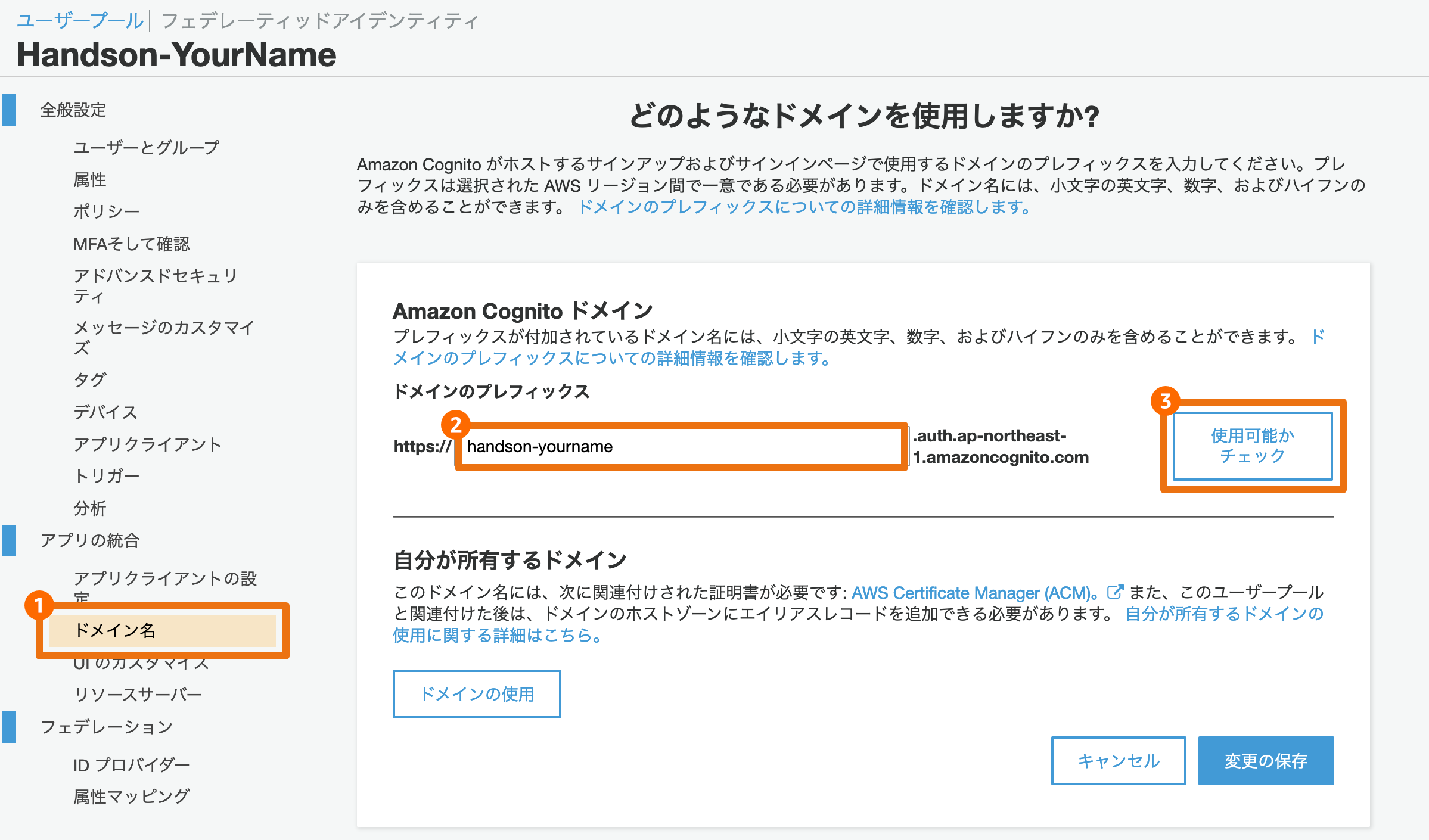Click external link icon after ACM
This screenshot has width=1429, height=840.
1115,592
